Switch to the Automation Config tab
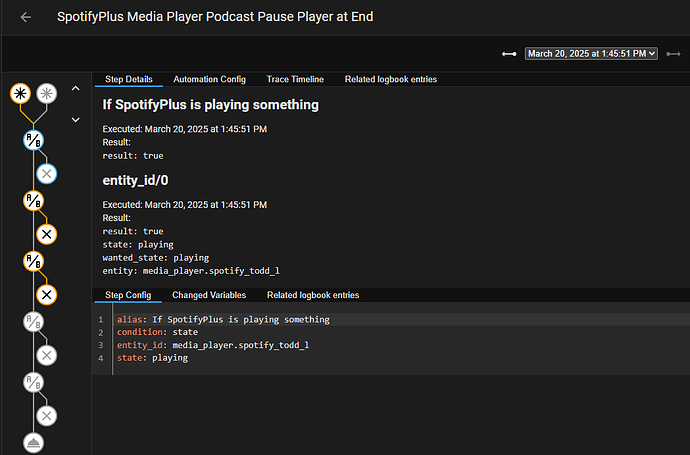 click(209, 79)
